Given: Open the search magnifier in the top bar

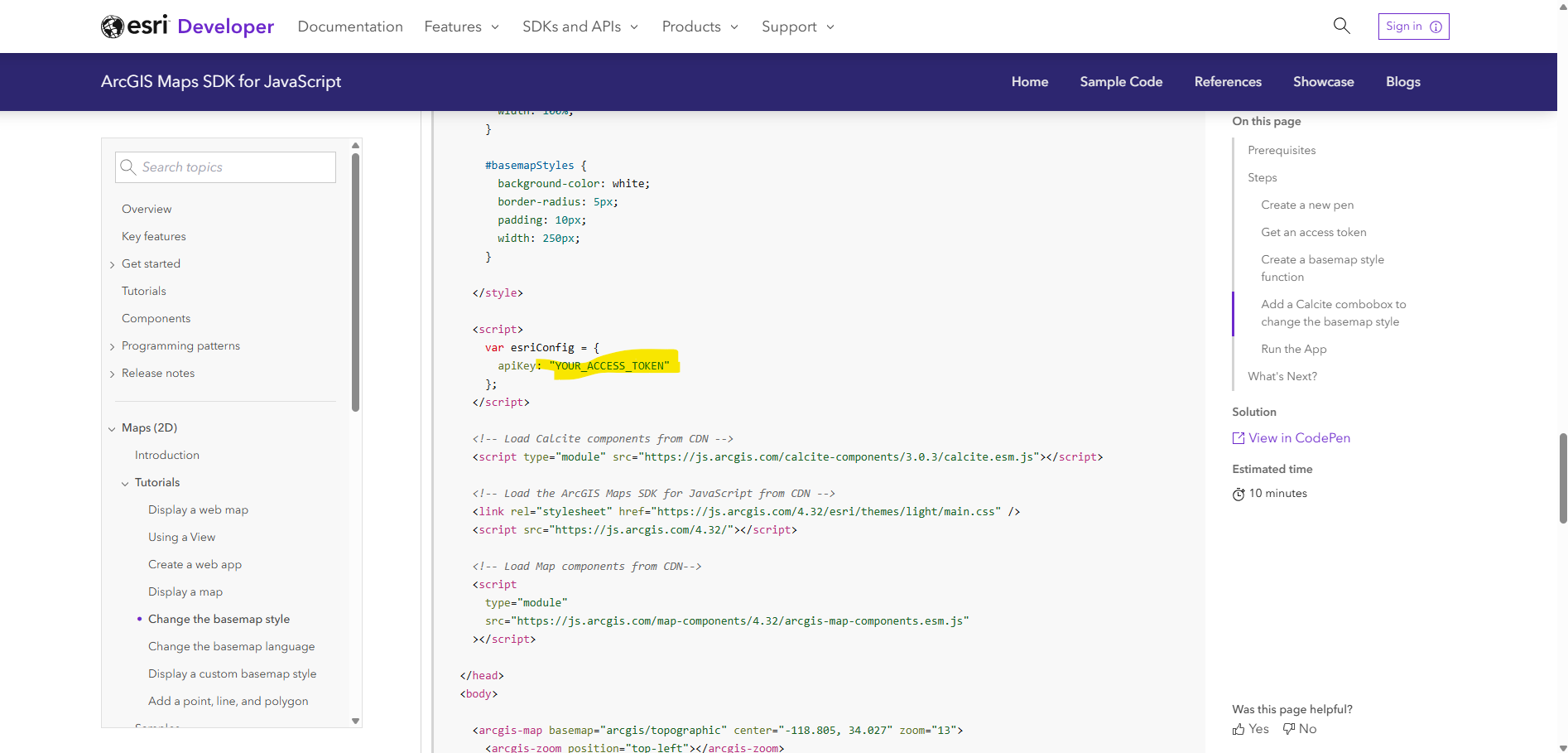Looking at the screenshot, I should point(1340,26).
